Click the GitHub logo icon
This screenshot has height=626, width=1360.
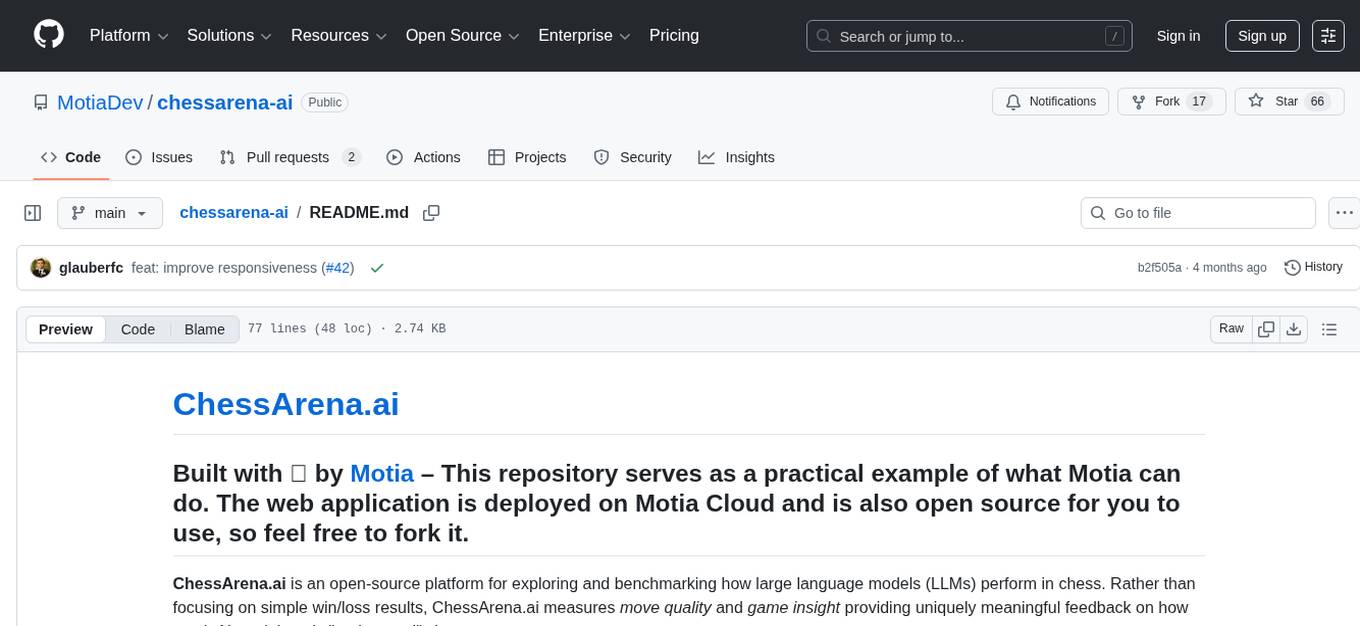[x=49, y=35]
